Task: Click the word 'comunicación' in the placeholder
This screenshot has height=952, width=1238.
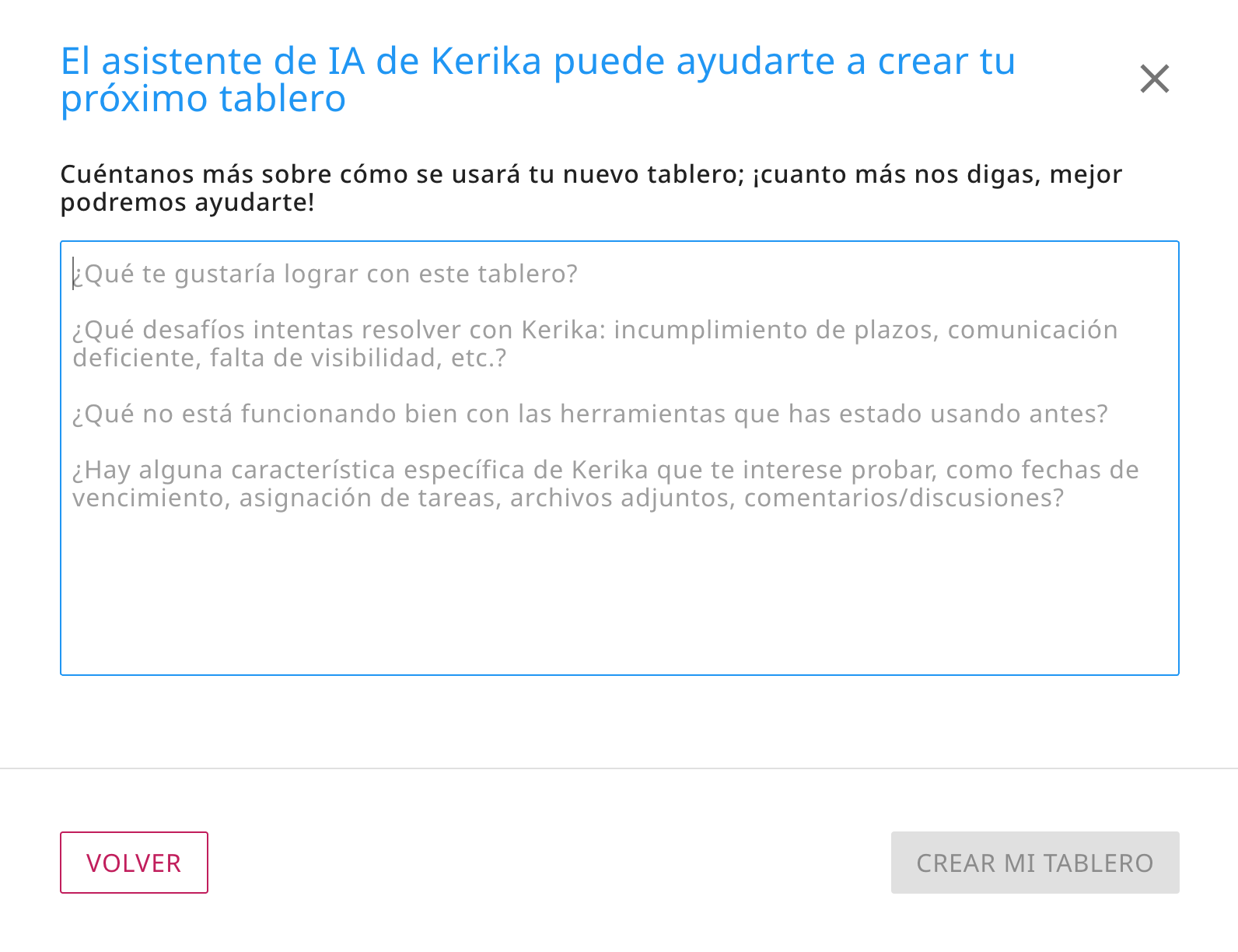Action: tap(1032, 330)
